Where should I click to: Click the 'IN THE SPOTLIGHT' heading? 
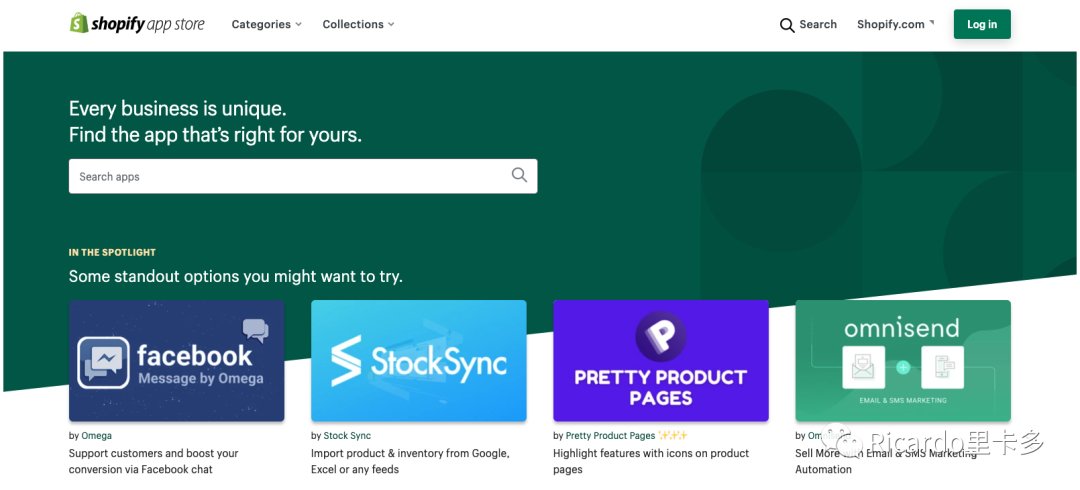[x=112, y=253]
